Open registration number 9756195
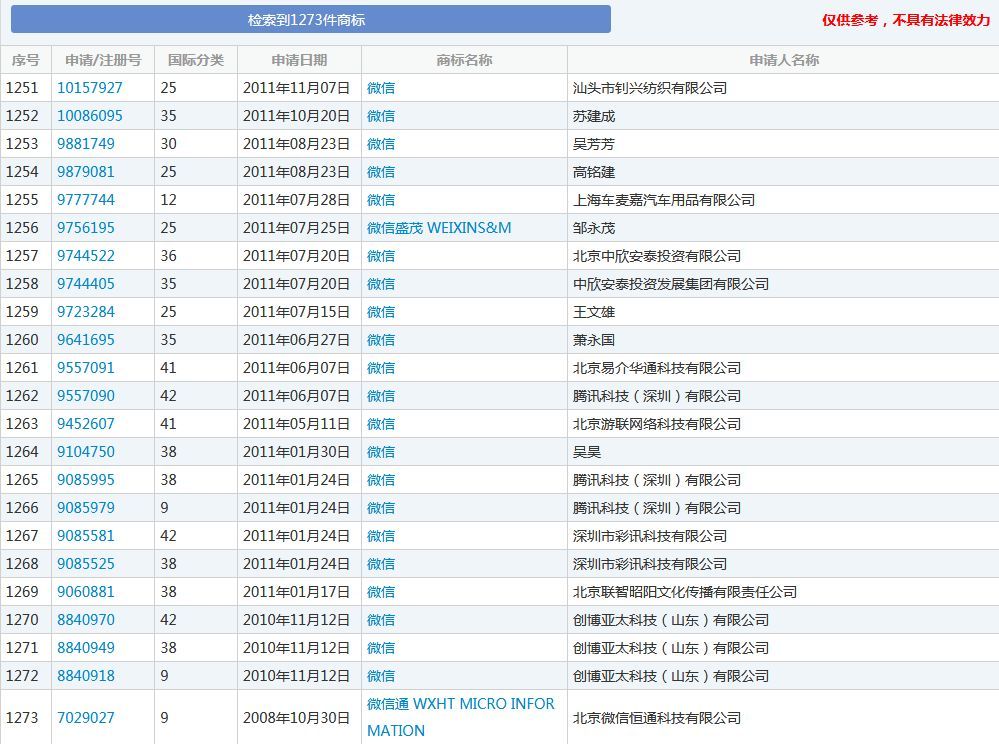999x744 pixels. coord(86,228)
